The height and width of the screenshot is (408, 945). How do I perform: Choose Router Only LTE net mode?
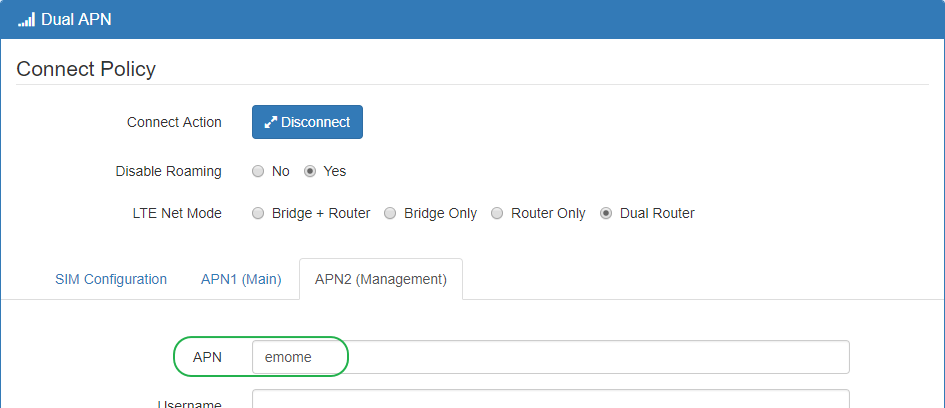497,213
